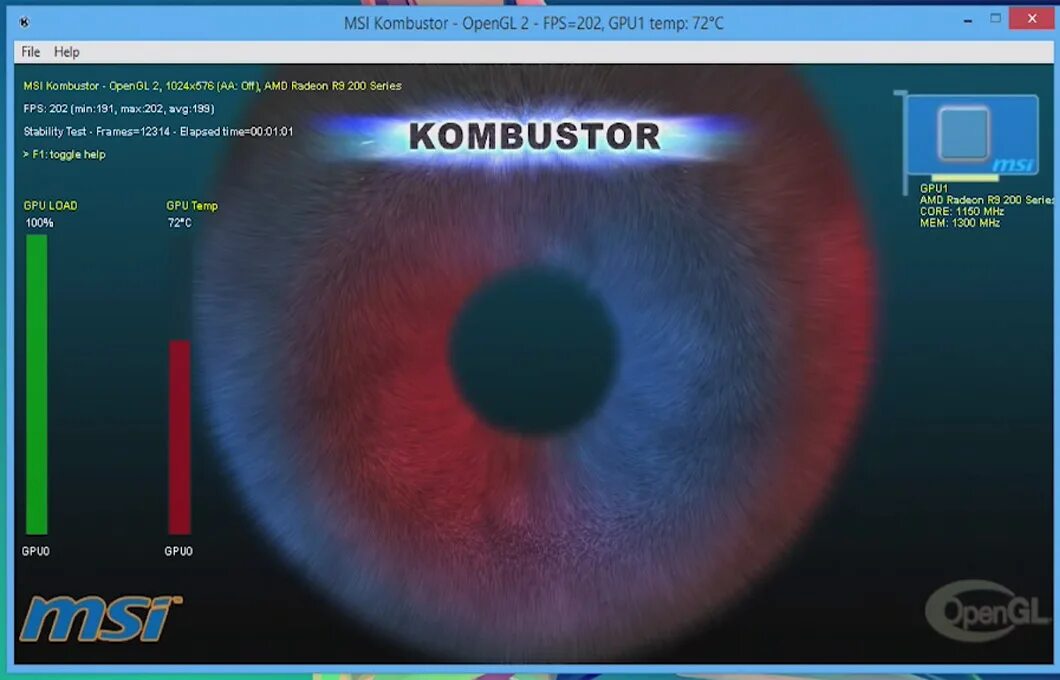Image resolution: width=1060 pixels, height=680 pixels.
Task: Click the 'GPU0' label under temperature bar
Action: (178, 552)
